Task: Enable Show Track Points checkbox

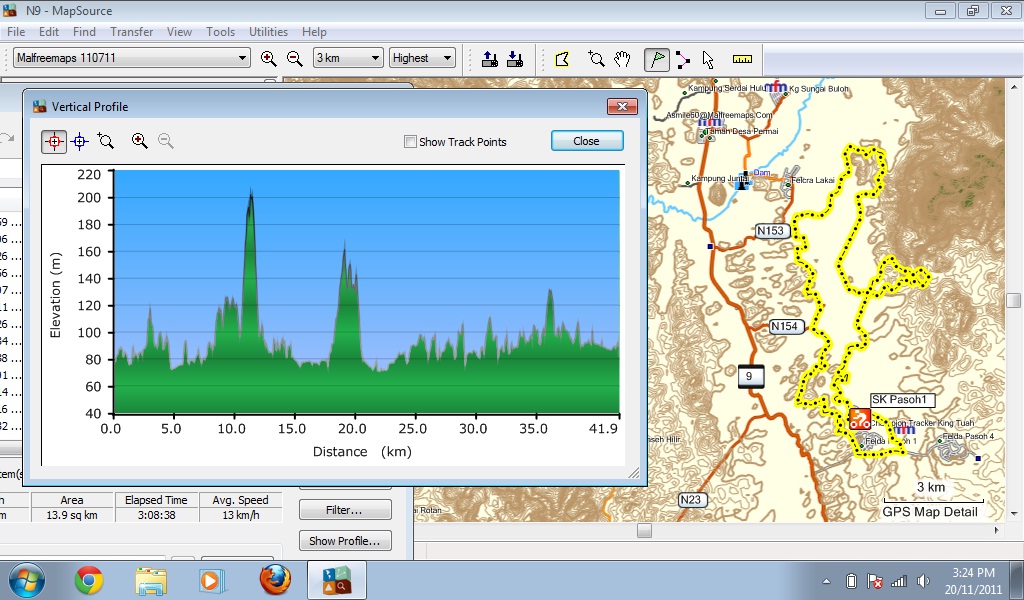Action: coord(410,142)
